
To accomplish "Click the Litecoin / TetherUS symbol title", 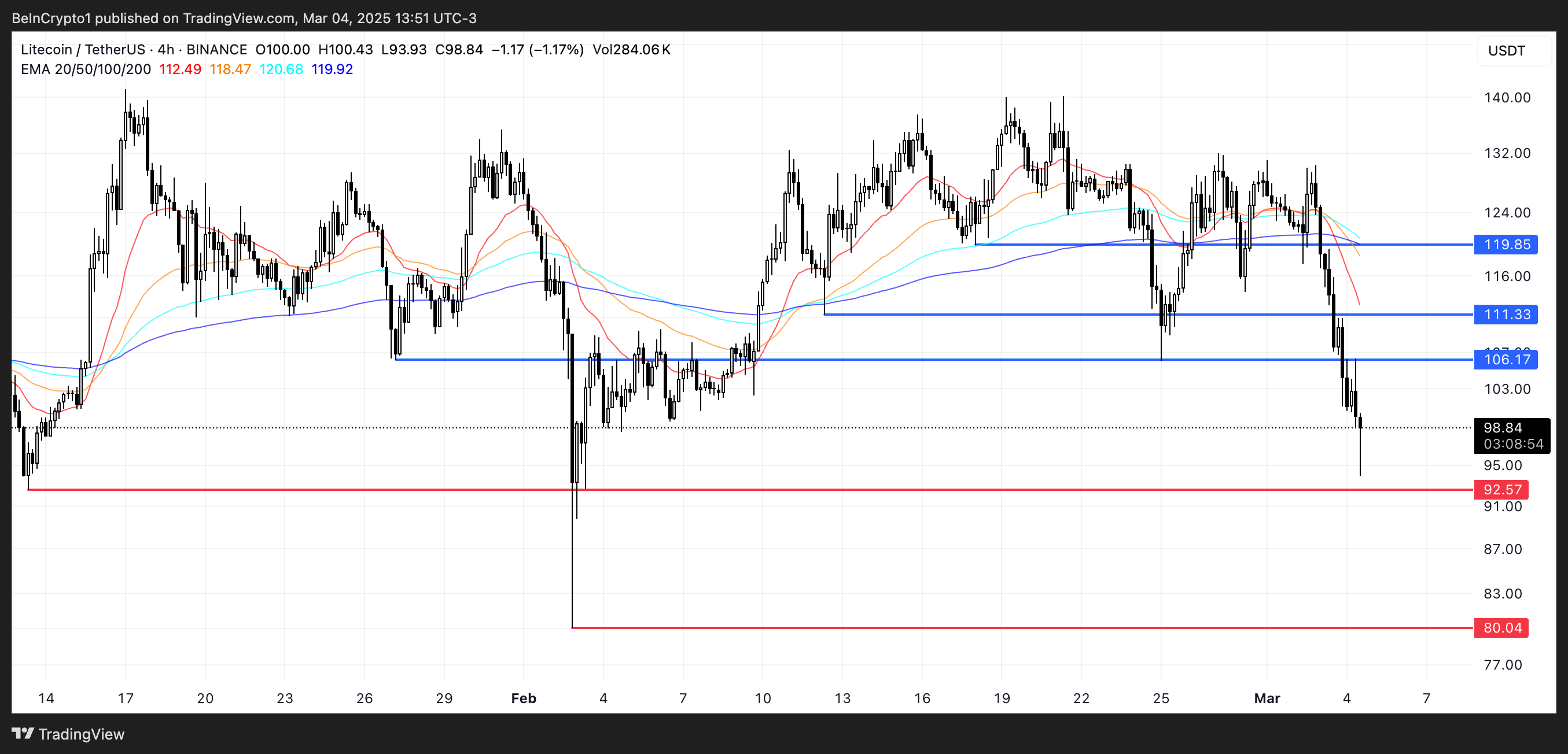I will pos(83,50).
